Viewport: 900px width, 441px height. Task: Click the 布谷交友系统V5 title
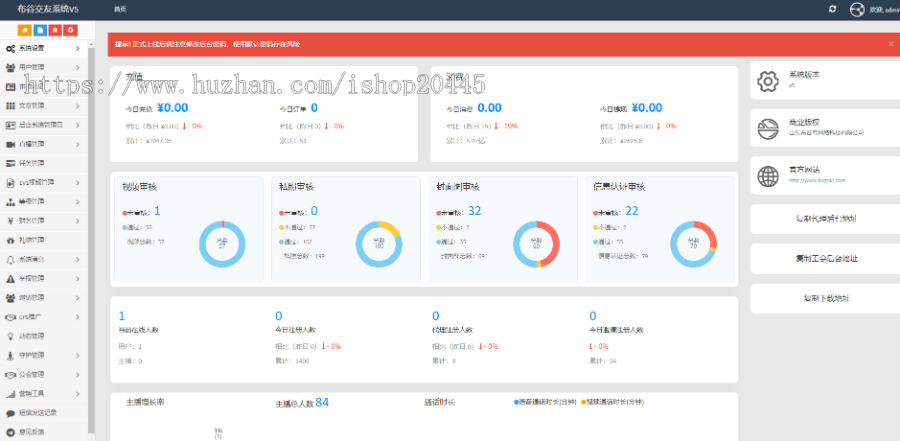[x=50, y=9]
